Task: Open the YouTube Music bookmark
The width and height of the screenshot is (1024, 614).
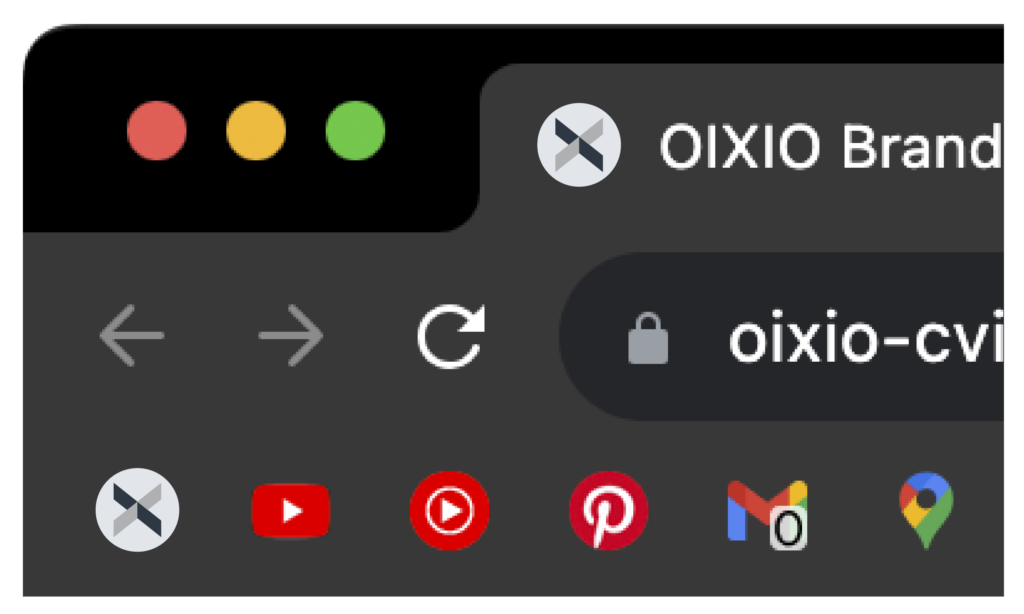Action: 449,510
